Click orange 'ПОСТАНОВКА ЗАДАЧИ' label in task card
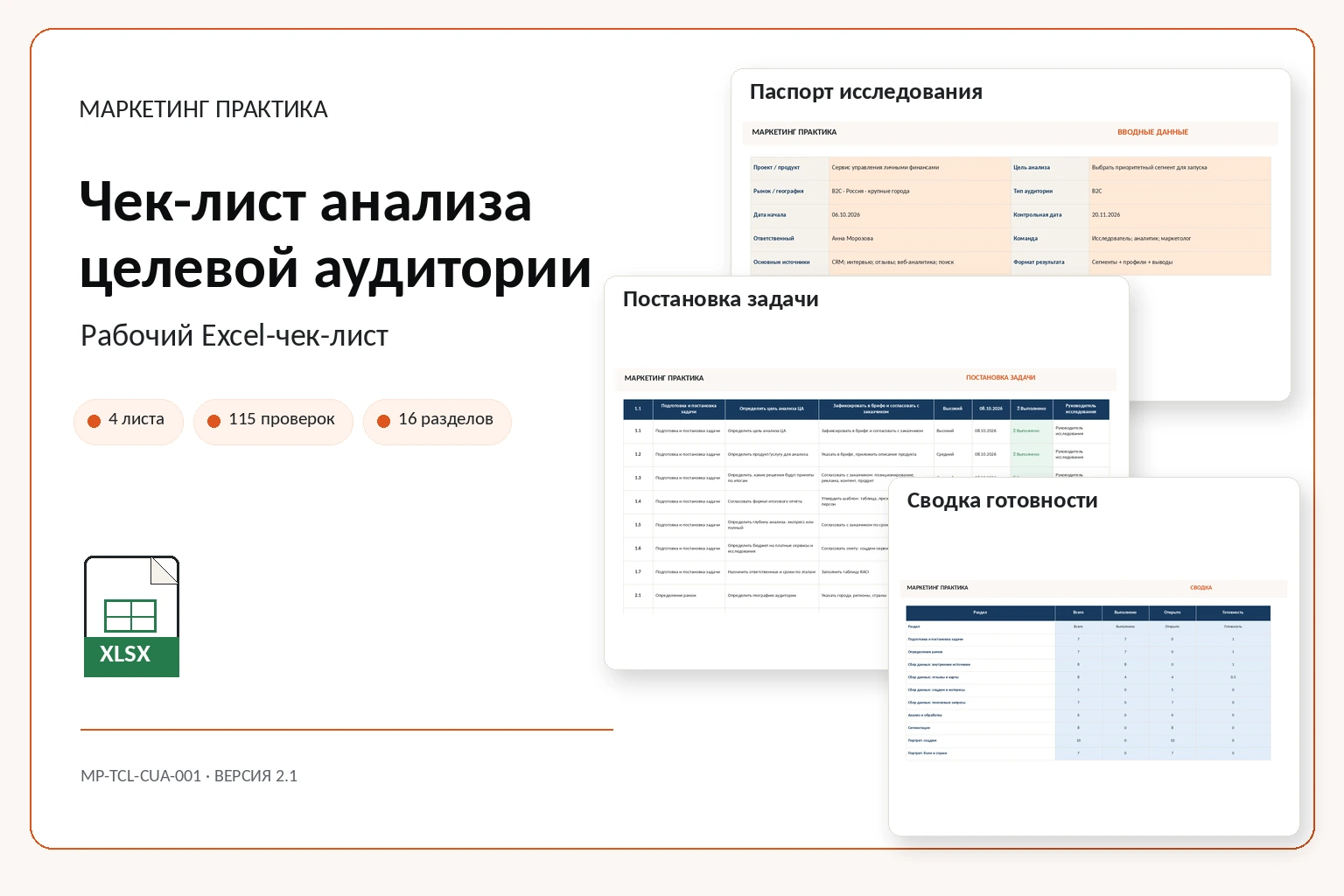 1000,378
